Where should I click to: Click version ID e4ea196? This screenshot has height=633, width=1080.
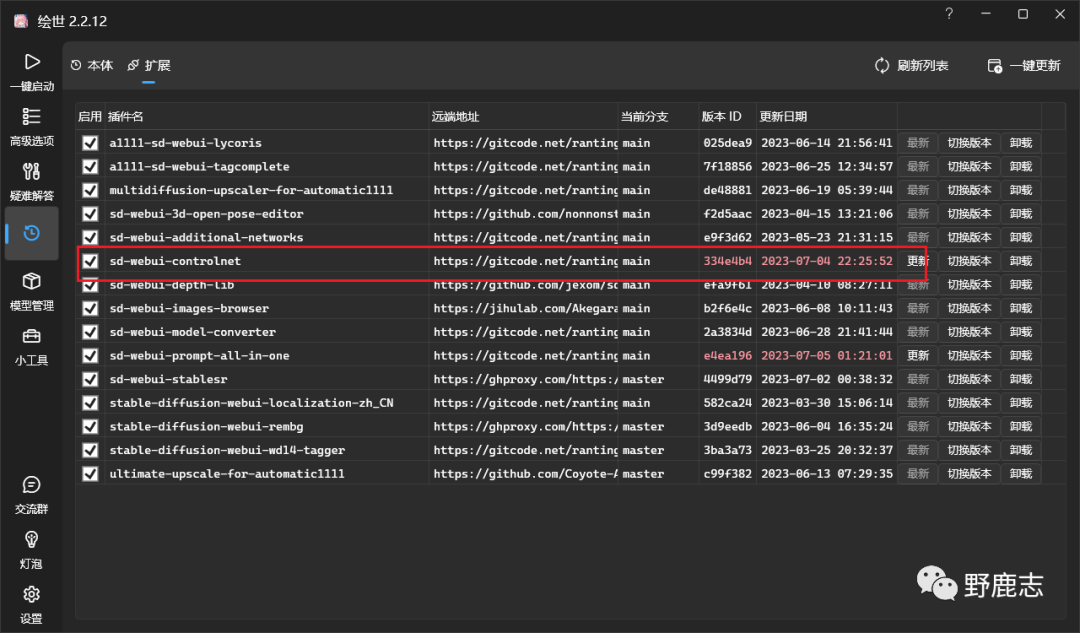click(727, 355)
